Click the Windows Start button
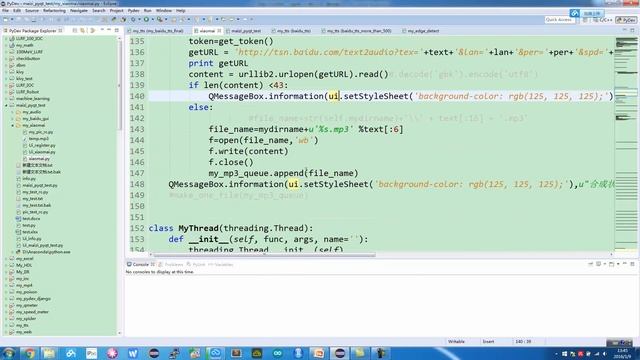The width and height of the screenshot is (640, 360). pyautogui.click(x=9, y=353)
